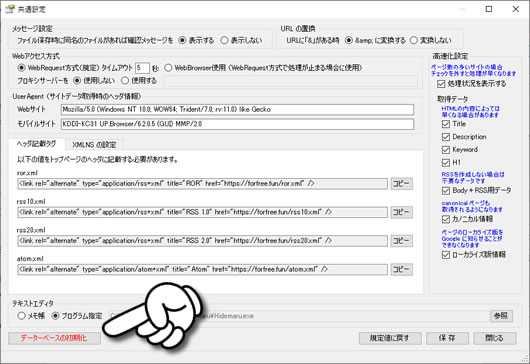The width and height of the screenshot is (530, 364).
Task: Switch to the XMLNS の設定 tab
Action: (x=94, y=145)
